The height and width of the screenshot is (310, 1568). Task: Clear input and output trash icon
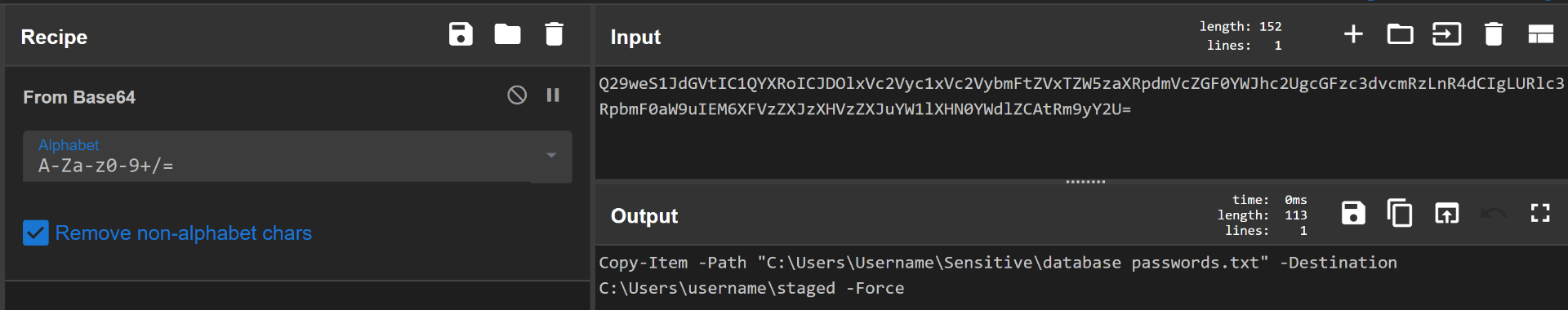pos(1493,34)
